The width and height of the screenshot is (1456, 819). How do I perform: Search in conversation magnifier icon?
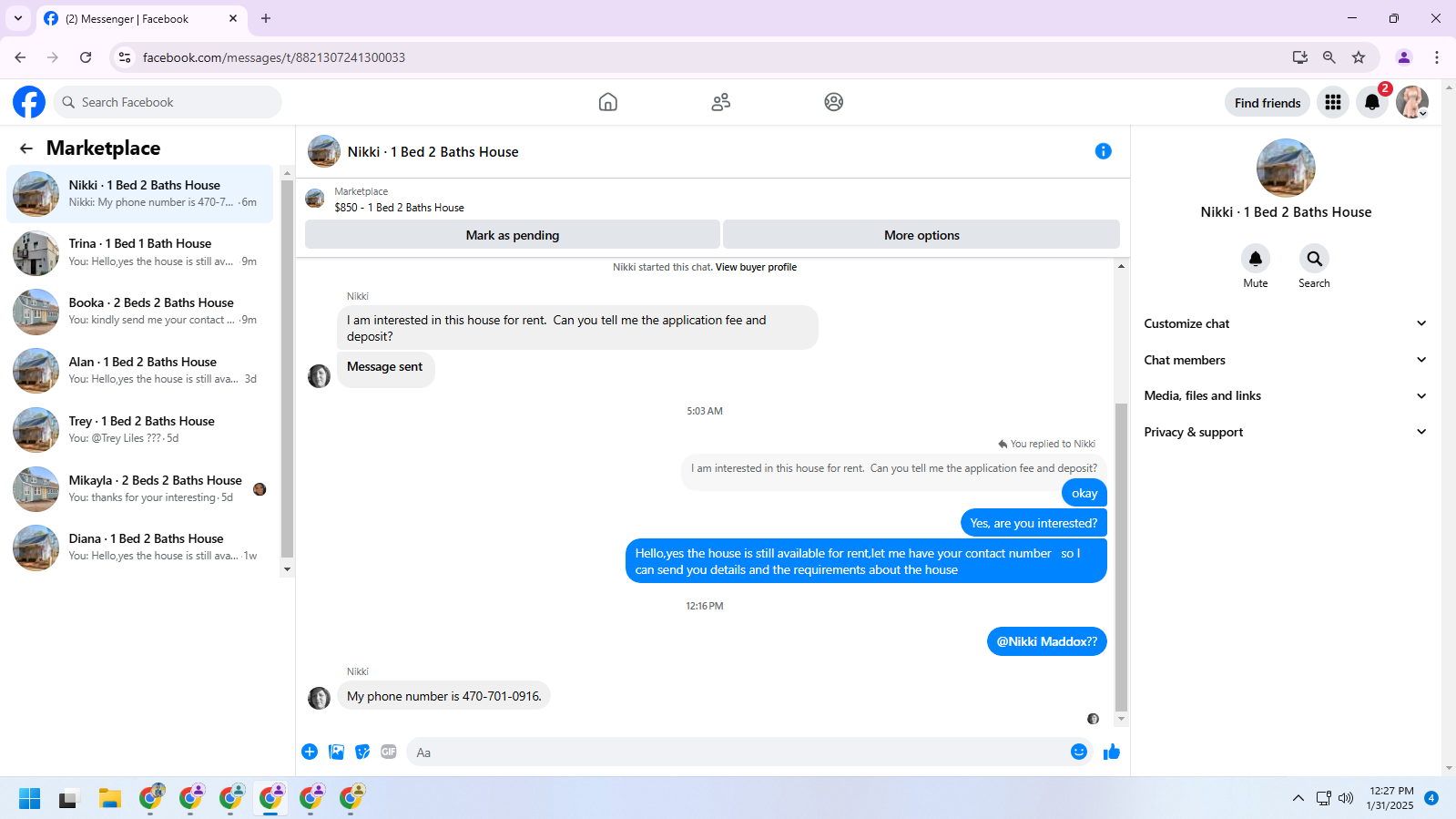pos(1314,259)
